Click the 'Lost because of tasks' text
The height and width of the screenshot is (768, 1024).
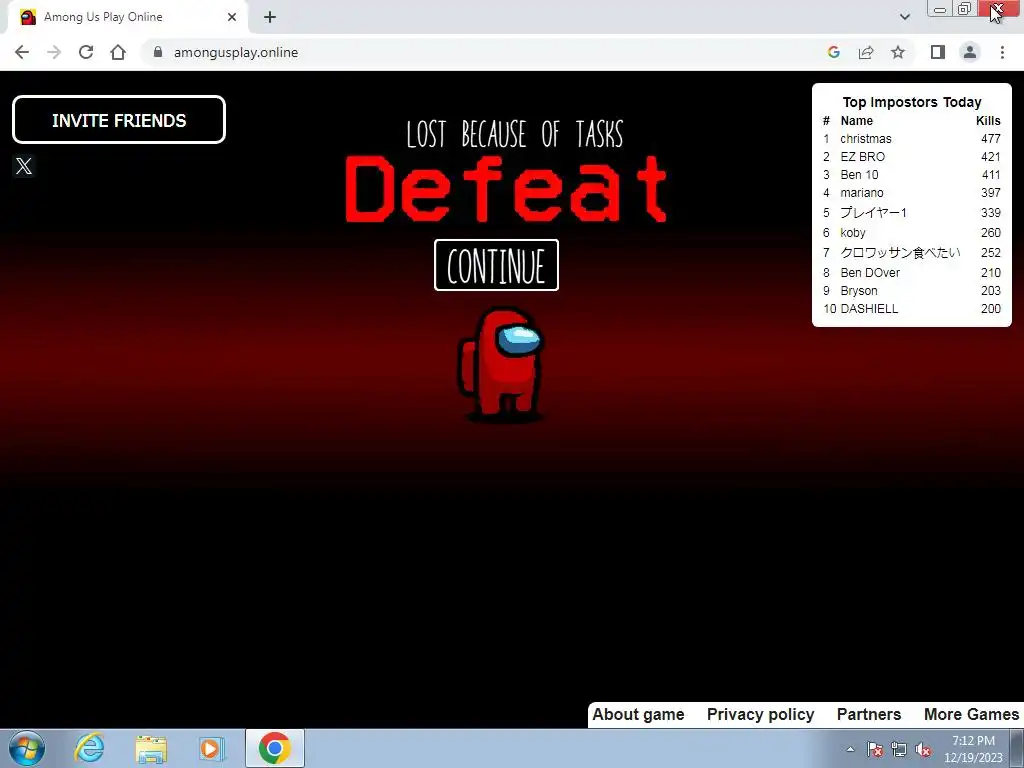[x=515, y=134]
